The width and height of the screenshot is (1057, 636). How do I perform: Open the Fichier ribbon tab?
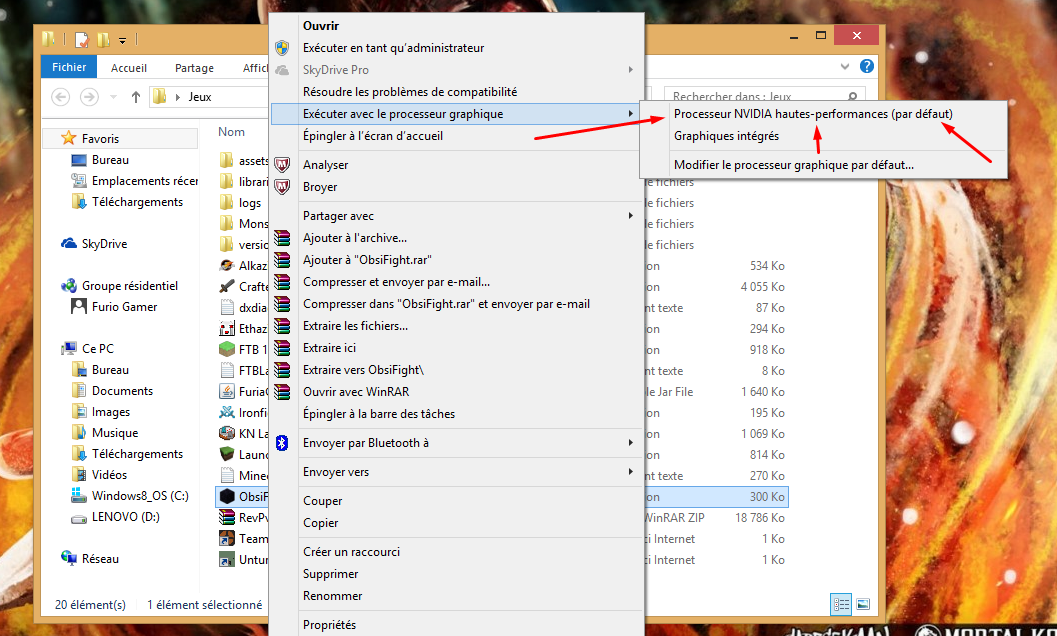click(x=69, y=67)
